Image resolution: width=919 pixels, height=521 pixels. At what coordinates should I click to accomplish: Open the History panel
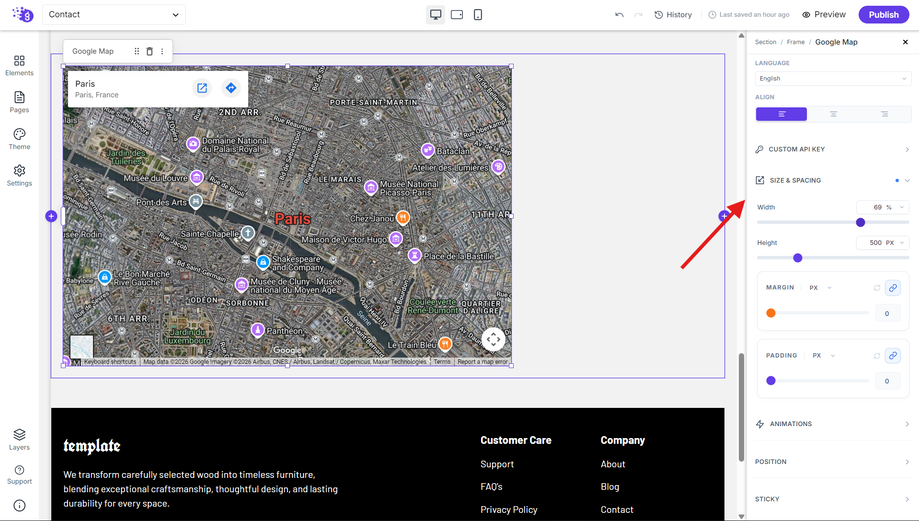click(673, 15)
